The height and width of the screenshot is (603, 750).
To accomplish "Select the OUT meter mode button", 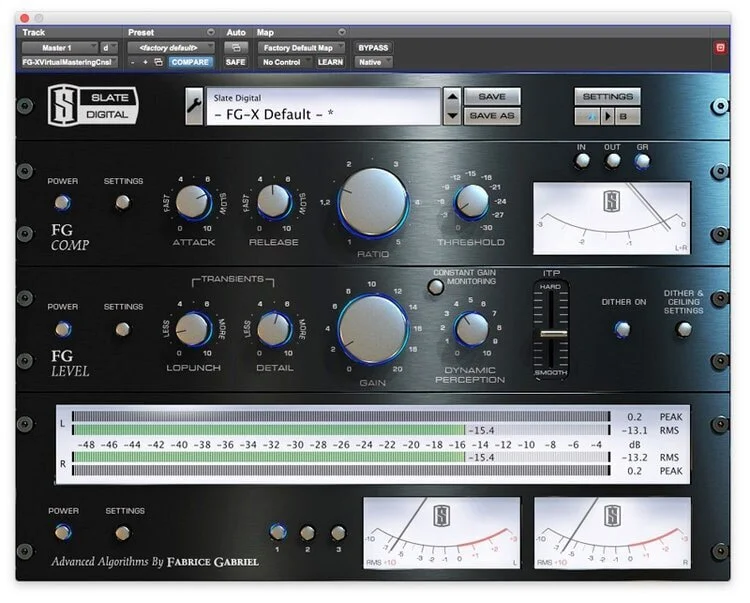I will click(x=613, y=161).
